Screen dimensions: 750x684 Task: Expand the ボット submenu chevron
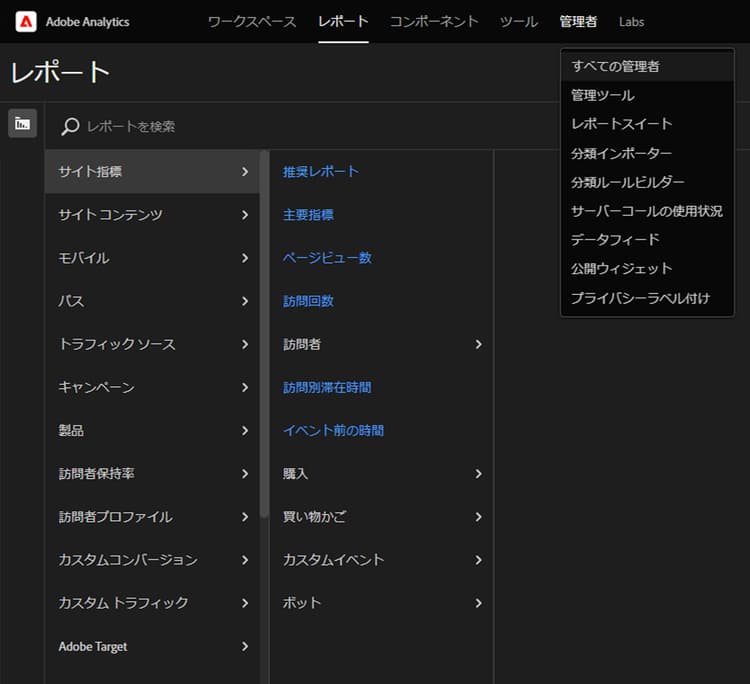478,603
